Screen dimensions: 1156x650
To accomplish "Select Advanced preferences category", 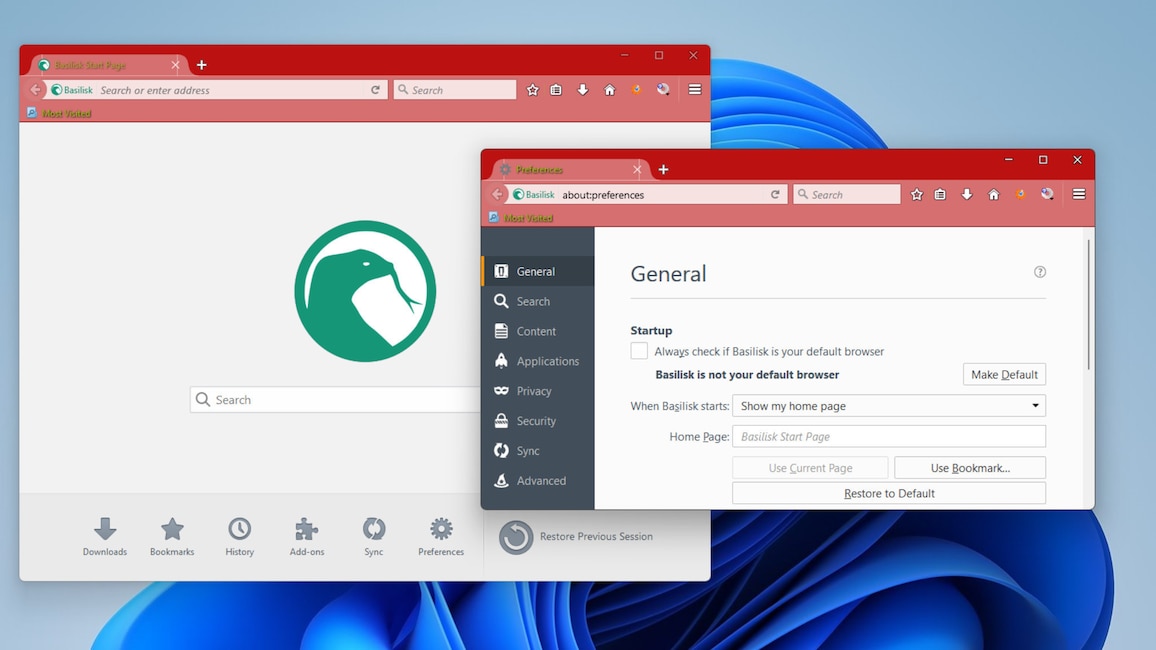I will tap(537, 480).
